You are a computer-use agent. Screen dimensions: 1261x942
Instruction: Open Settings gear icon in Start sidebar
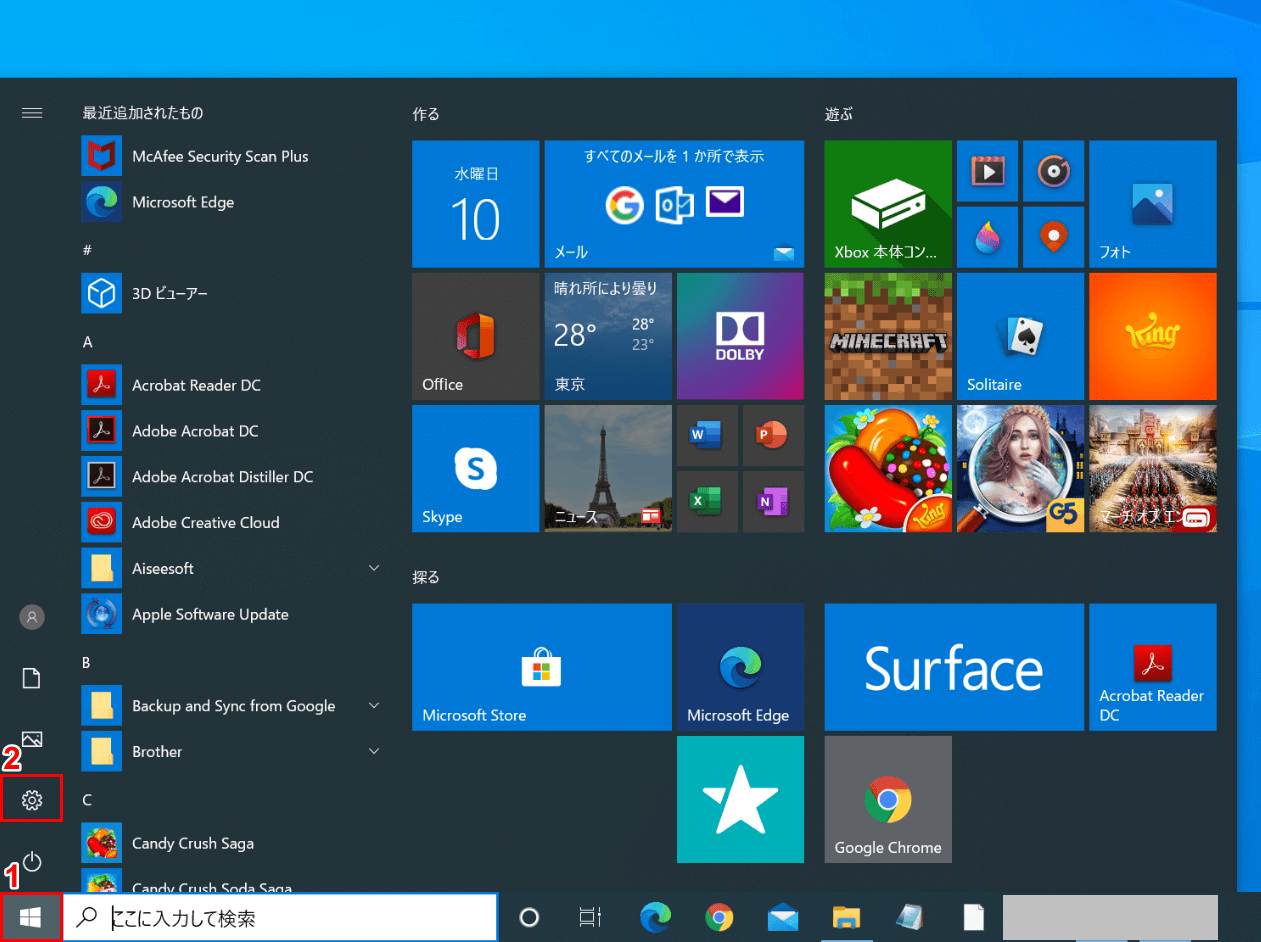(32, 799)
